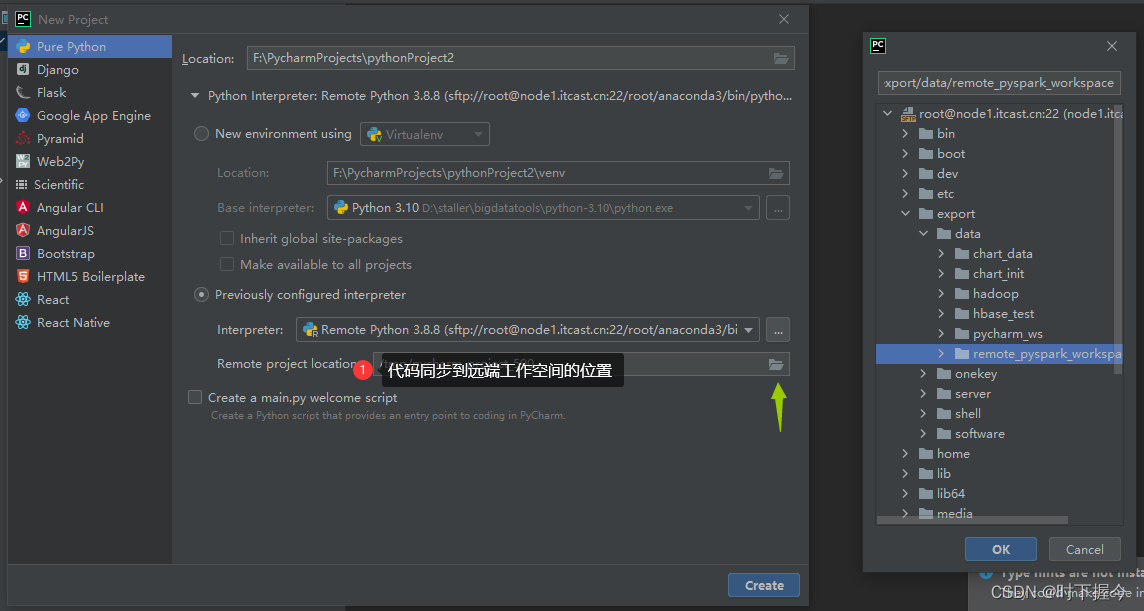
Task: Select Pyramid project type
Action: [x=90, y=139]
